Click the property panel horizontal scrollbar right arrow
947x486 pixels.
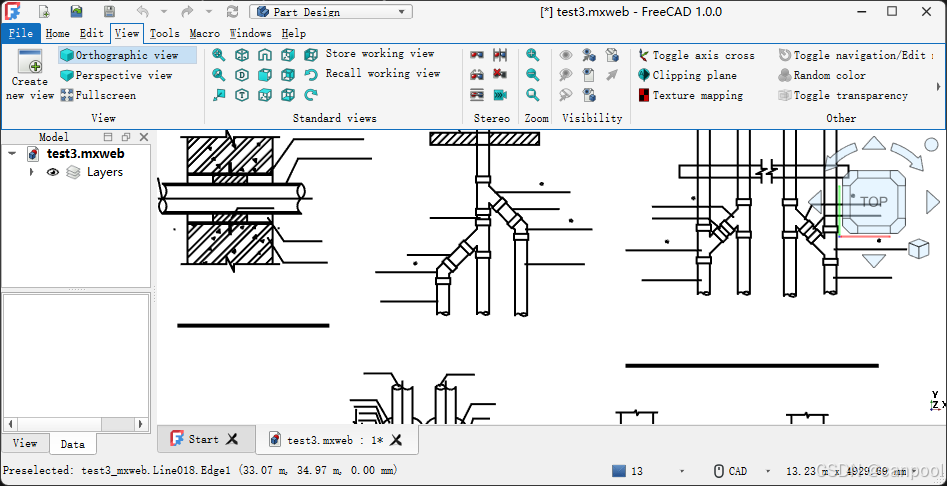point(140,424)
